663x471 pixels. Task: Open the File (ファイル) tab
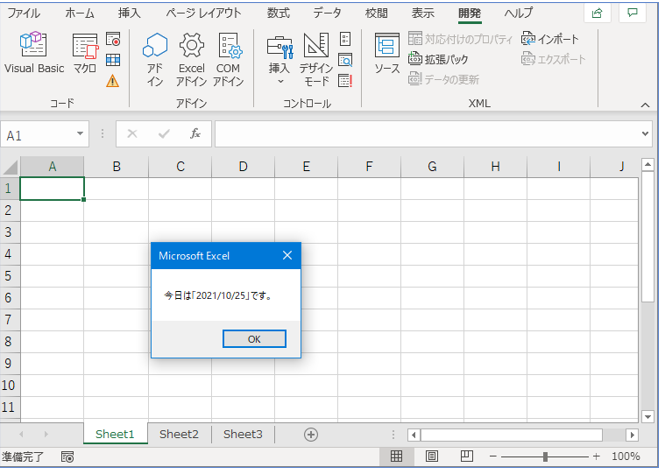click(24, 13)
